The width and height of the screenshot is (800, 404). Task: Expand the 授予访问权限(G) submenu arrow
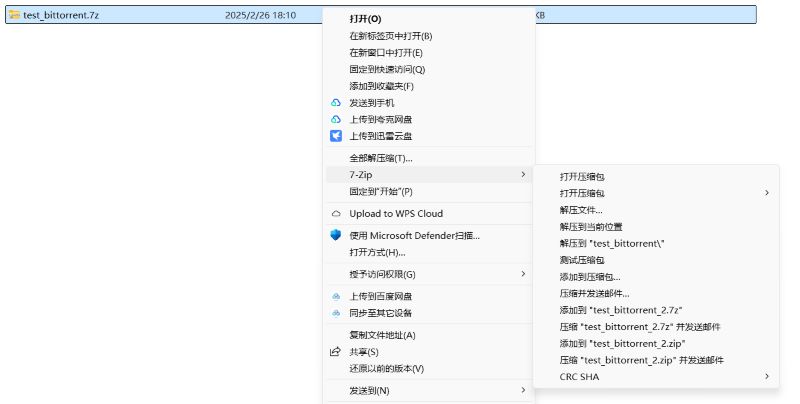[523, 274]
